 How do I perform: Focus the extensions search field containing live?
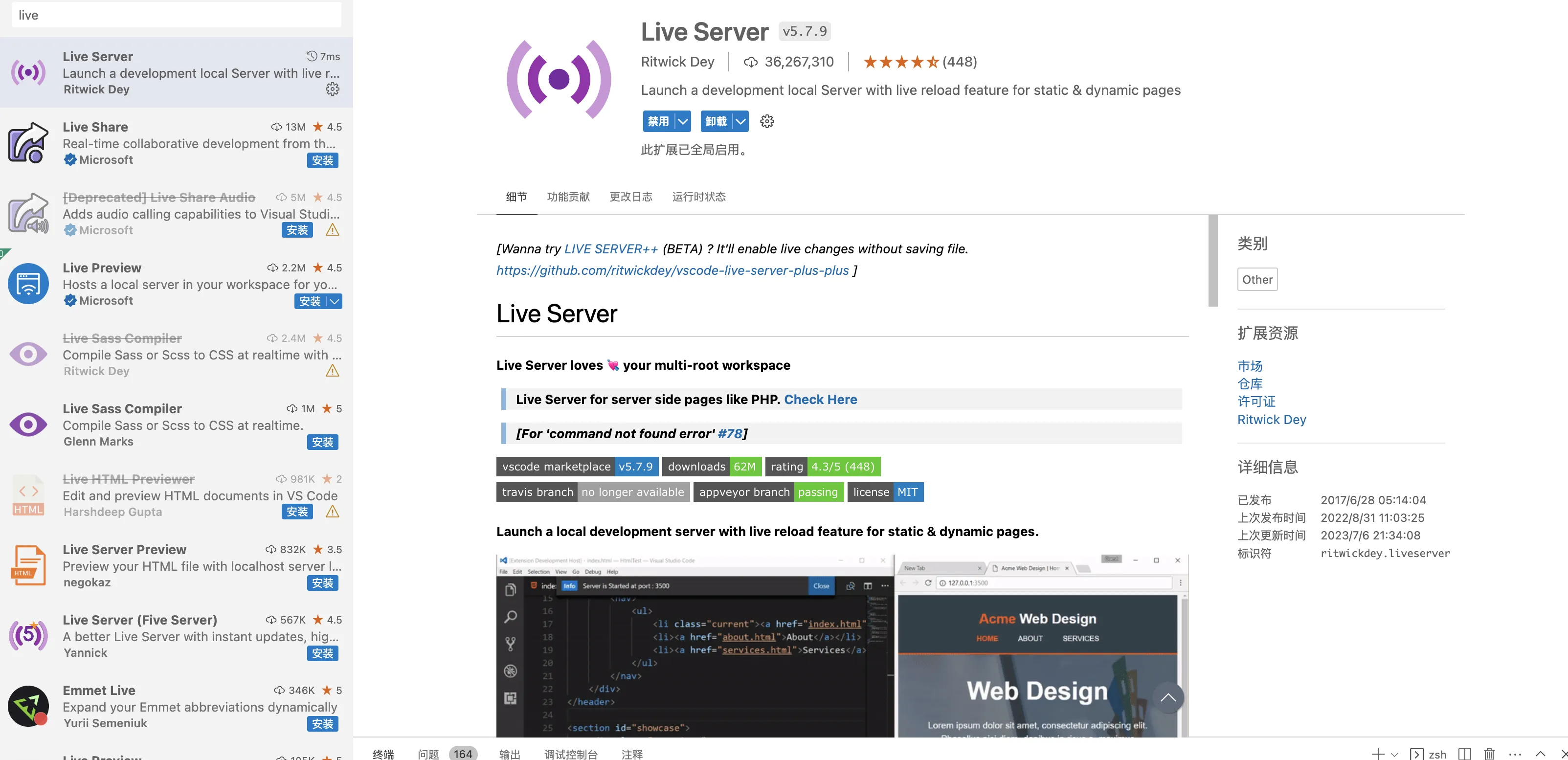tap(177, 15)
